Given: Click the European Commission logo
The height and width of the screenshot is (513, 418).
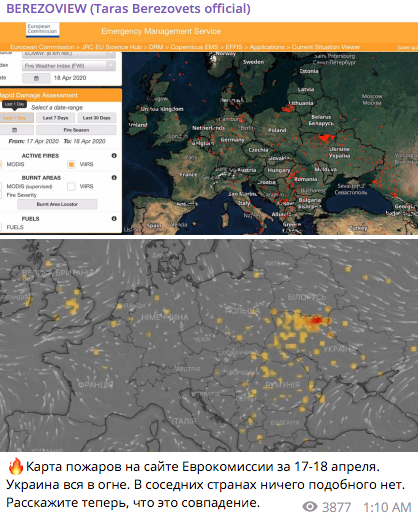Looking at the screenshot, I should (x=43, y=29).
